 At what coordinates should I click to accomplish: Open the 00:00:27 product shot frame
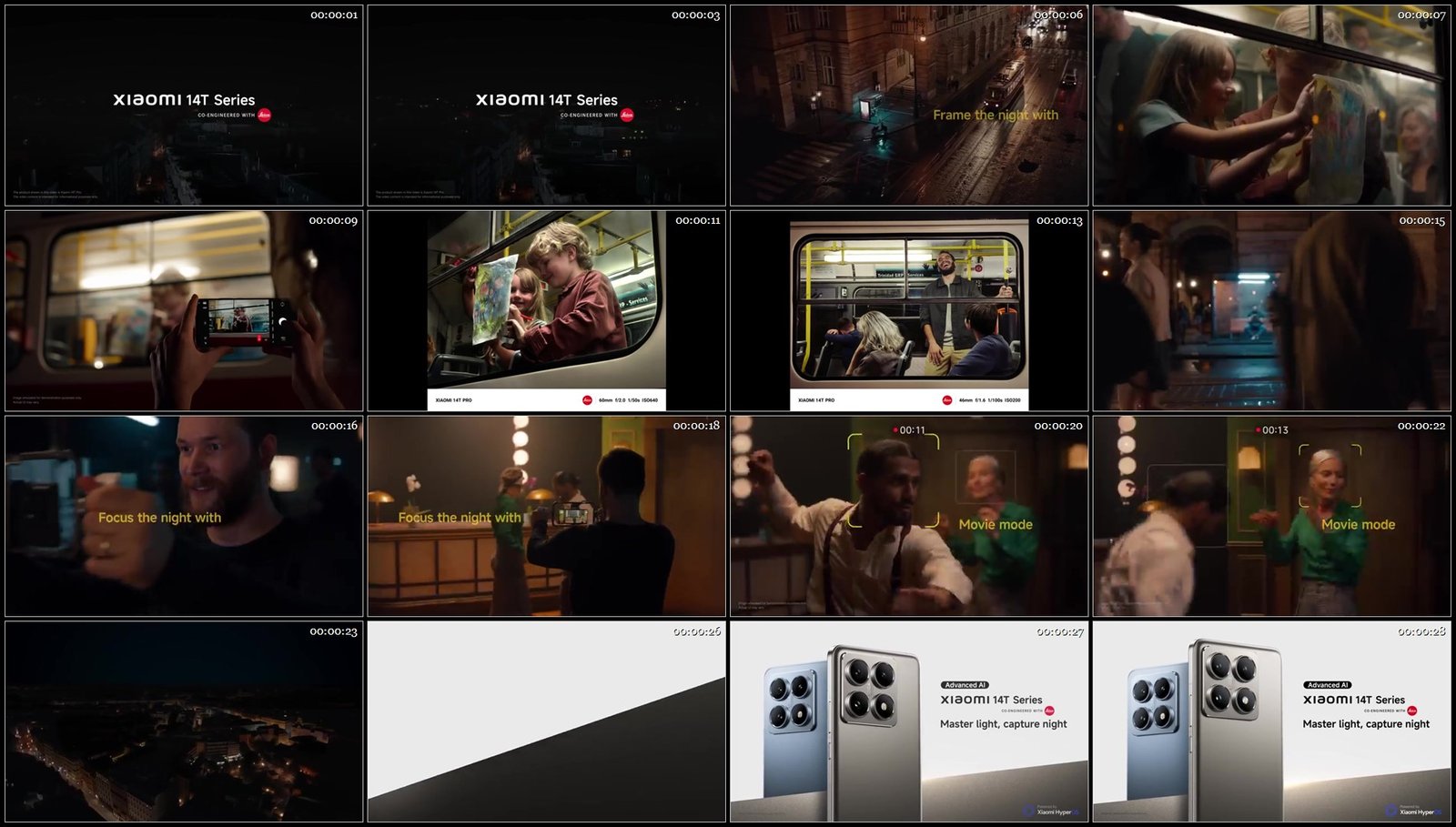click(909, 721)
